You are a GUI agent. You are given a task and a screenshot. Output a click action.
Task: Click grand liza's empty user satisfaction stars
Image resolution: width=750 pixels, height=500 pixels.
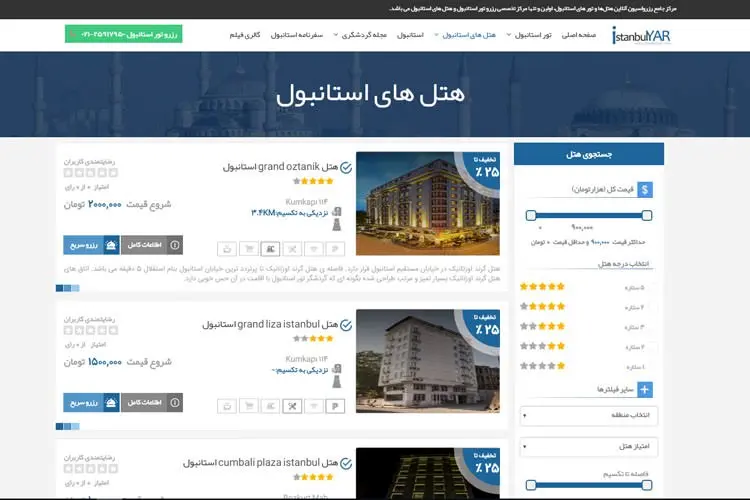[x=90, y=330]
